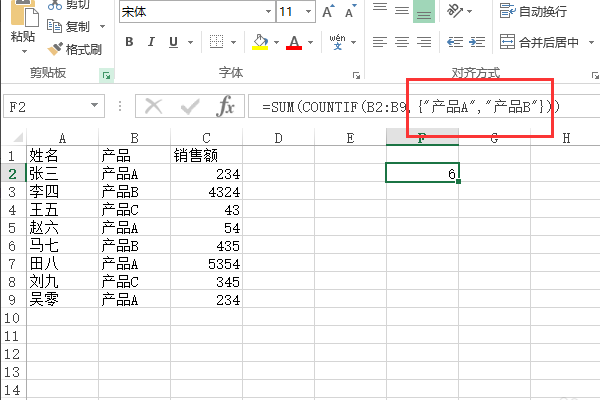Click inside the formula bar with the SUM formula
Image resolution: width=600 pixels, height=400 pixels.
coord(424,106)
